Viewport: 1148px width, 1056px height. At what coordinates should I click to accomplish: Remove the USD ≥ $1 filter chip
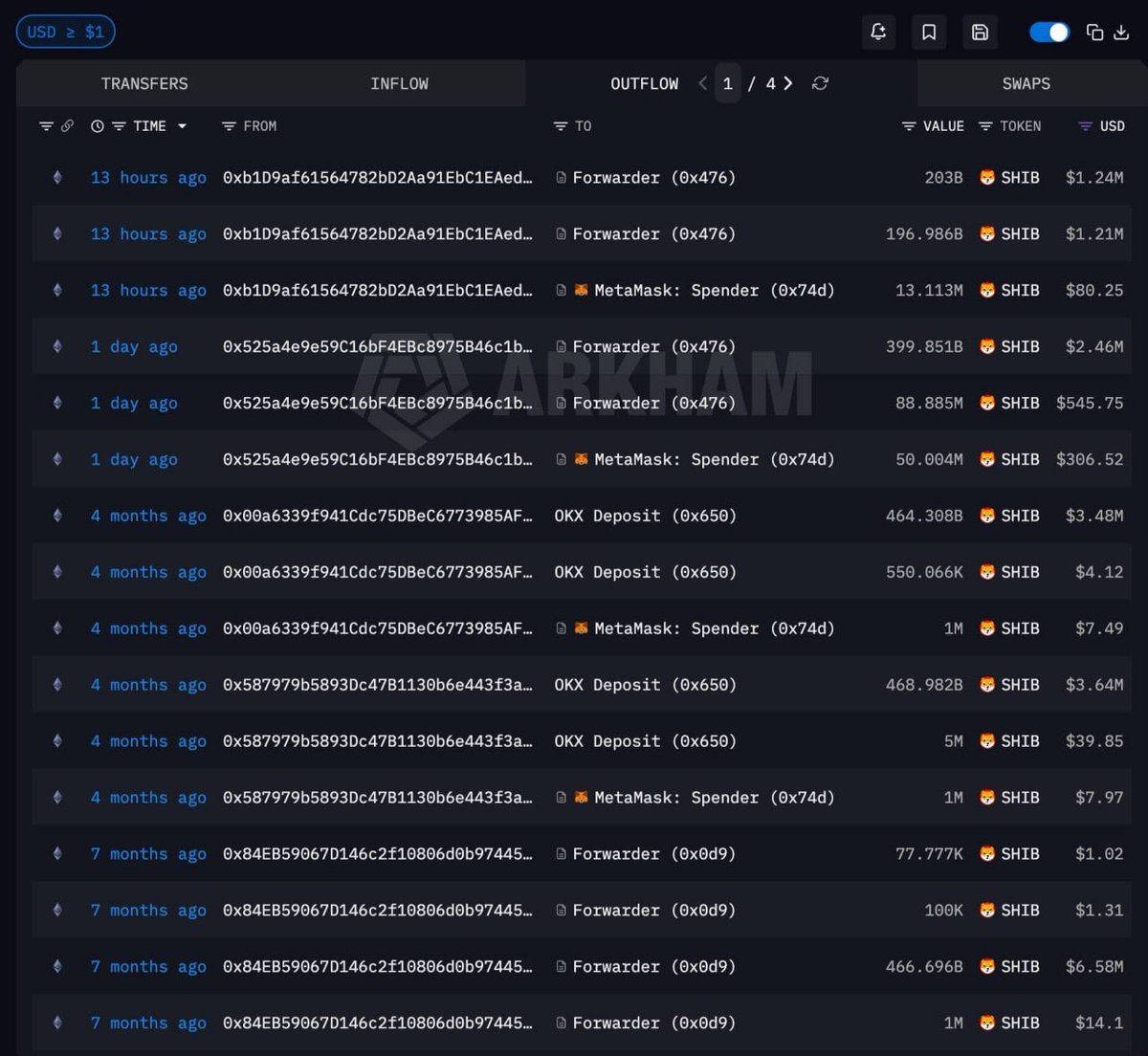(x=66, y=32)
